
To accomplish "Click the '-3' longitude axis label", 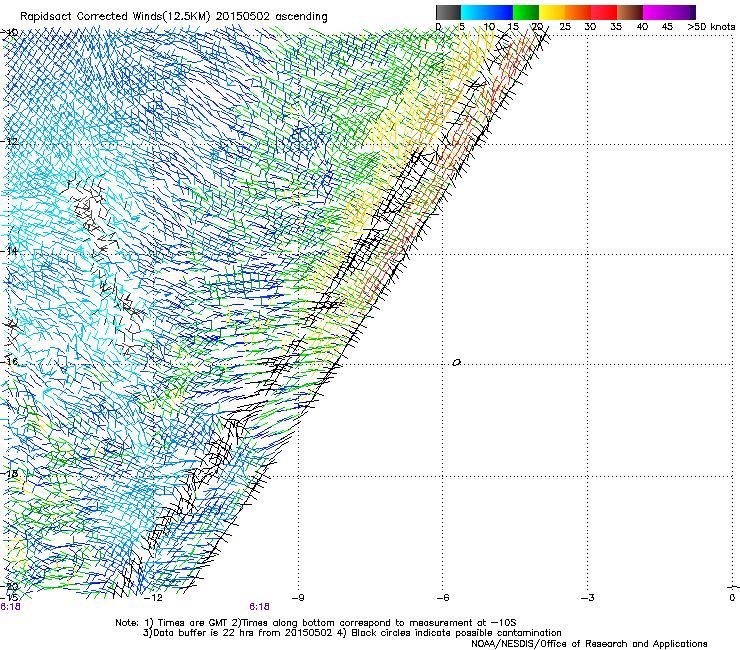I will point(588,598).
